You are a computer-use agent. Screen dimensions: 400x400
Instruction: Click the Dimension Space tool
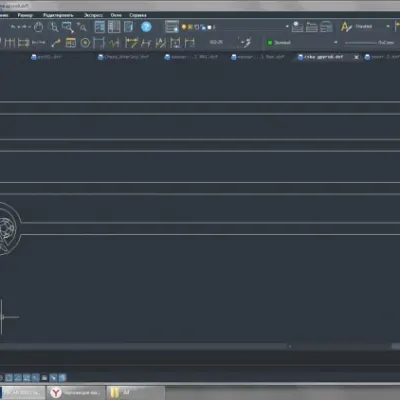39,43
